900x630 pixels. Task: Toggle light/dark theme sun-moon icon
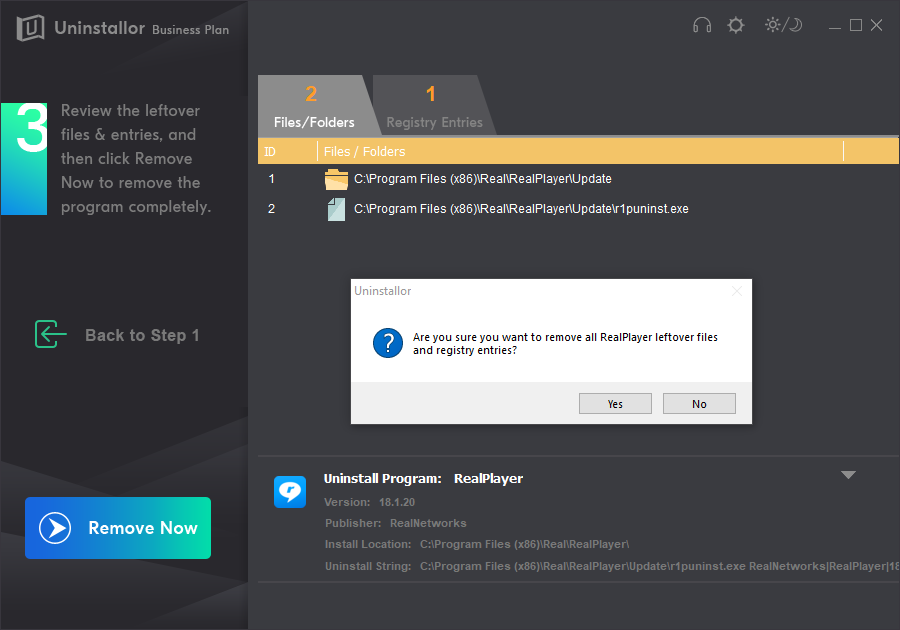(x=783, y=25)
